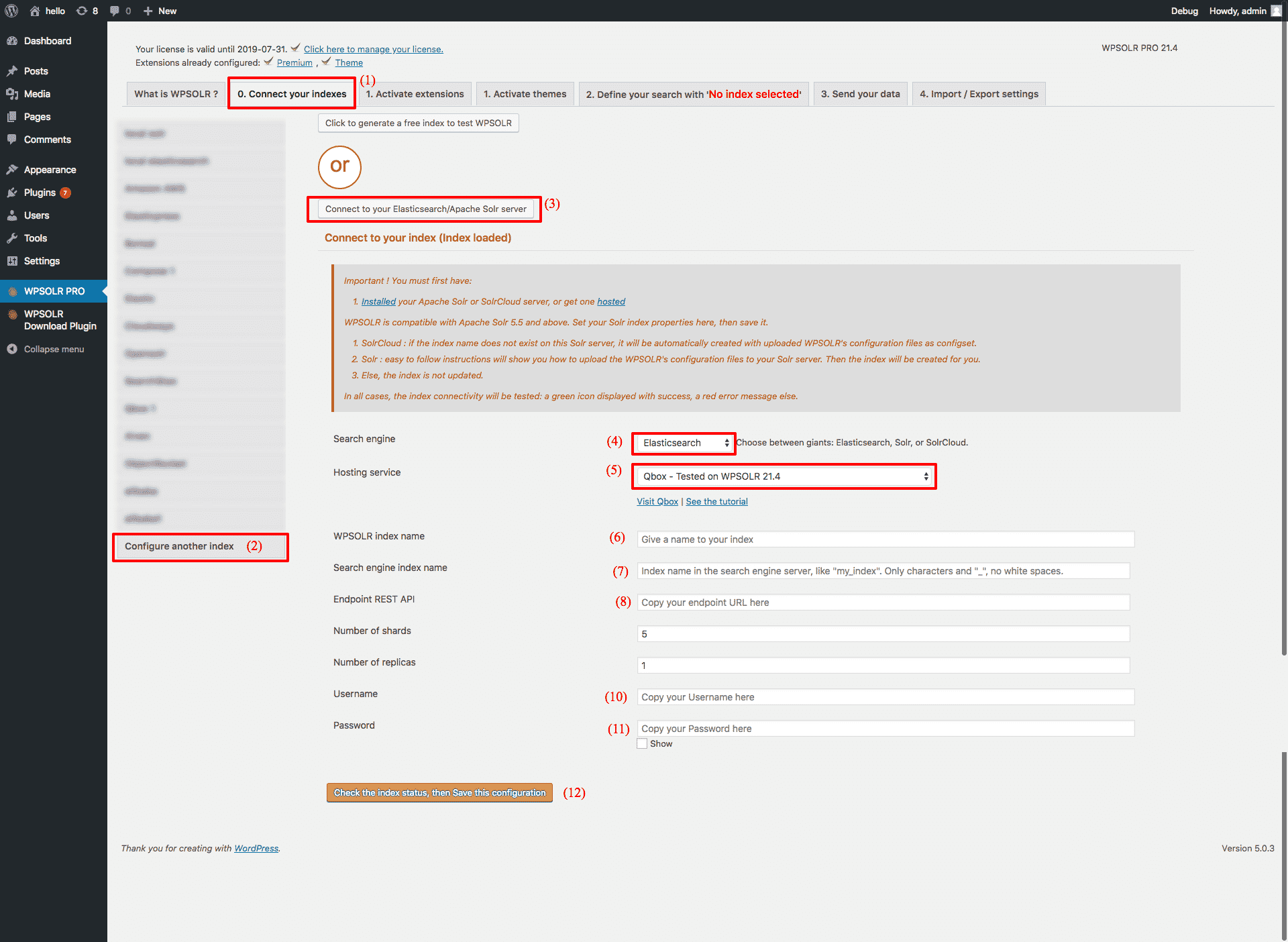Viewport: 1288px width, 942px height.
Task: Click See the tutorial link
Action: click(x=717, y=500)
